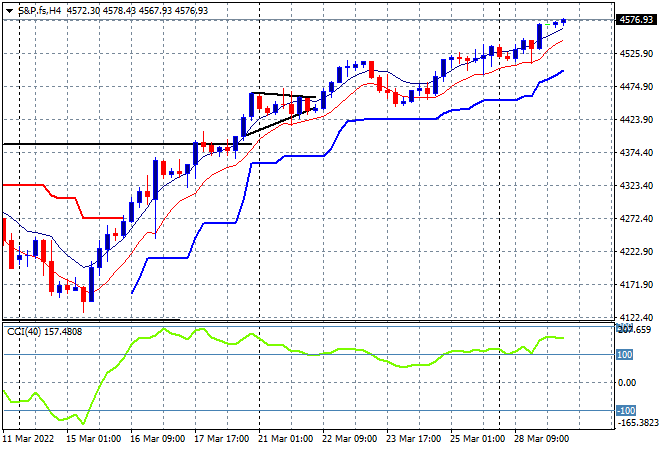
Task: Select the CCI(40) 157.4808 indicator label
Action: (x=45, y=332)
